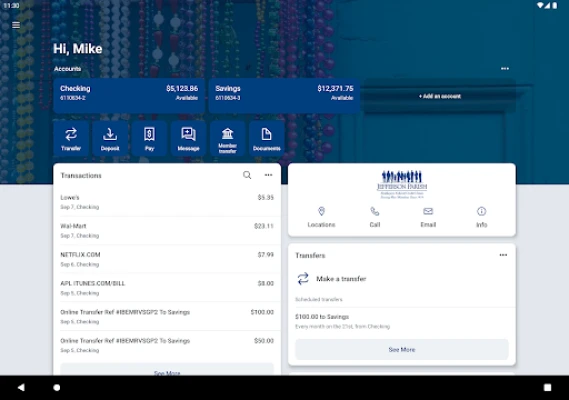Open the Message quick action

click(188, 139)
